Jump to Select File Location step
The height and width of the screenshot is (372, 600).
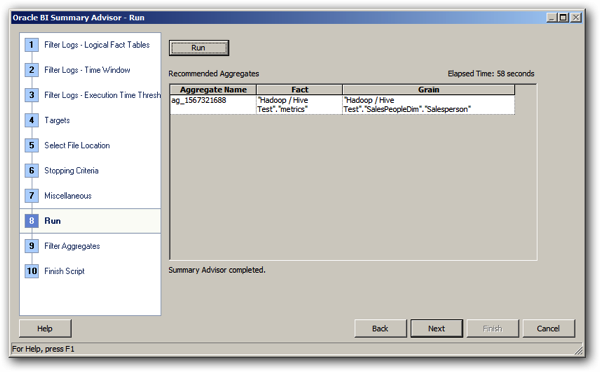[x=77, y=145]
